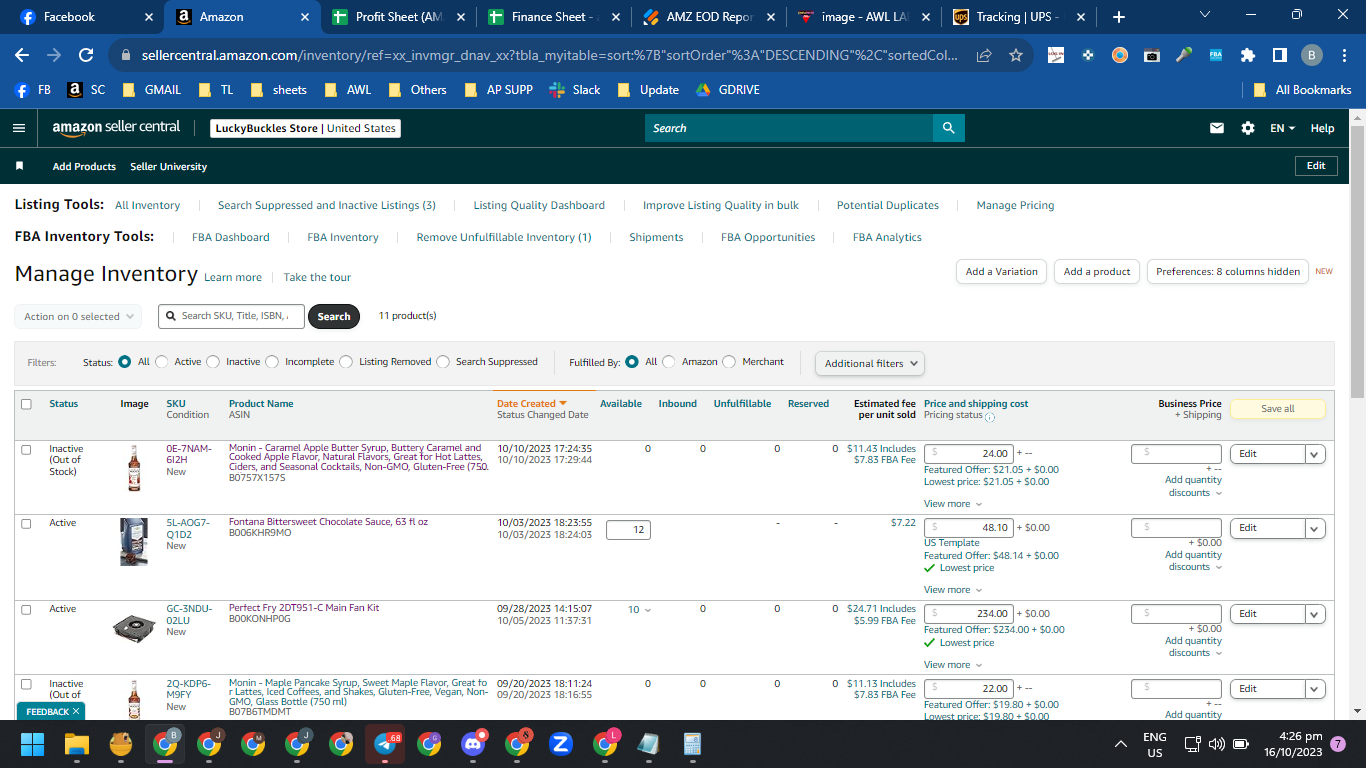Open the EN language dropdown
1366x768 pixels.
1283,128
